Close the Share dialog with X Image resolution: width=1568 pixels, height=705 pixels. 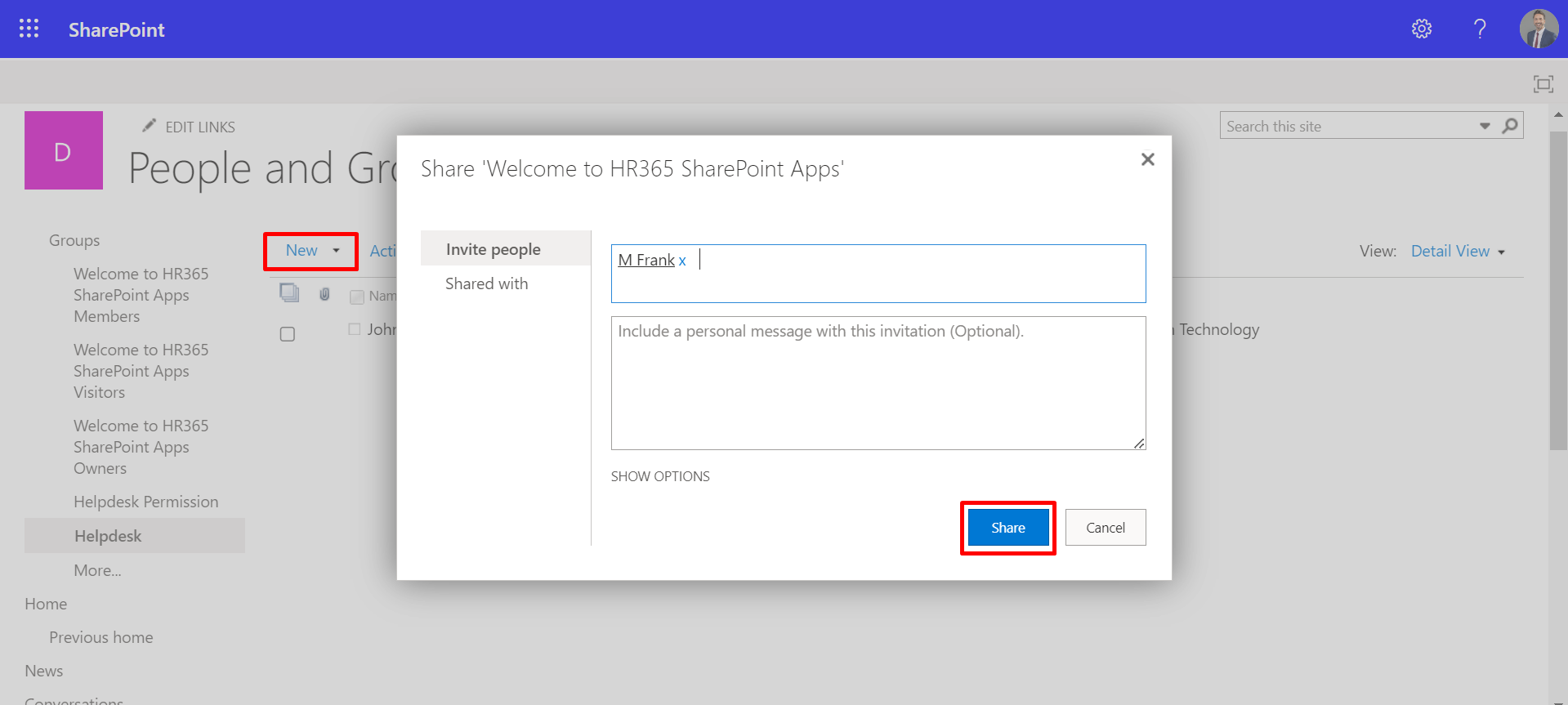point(1147,159)
